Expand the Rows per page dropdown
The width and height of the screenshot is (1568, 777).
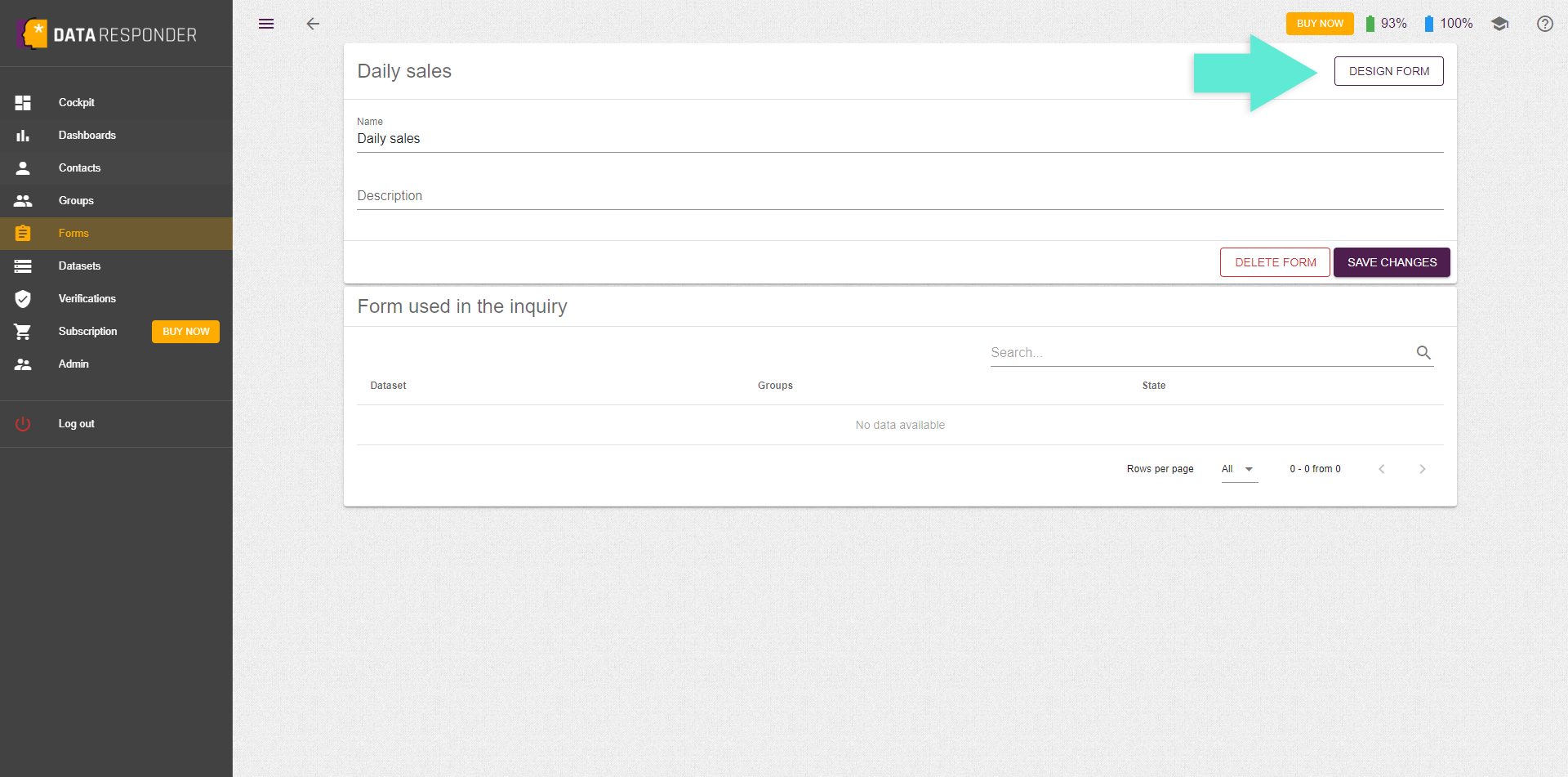coord(1239,469)
